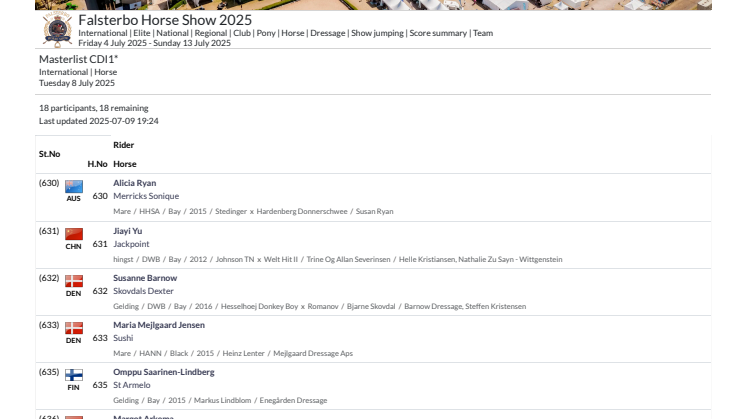The height and width of the screenshot is (419, 746).
Task: Click start number (630)
Action: (49, 183)
